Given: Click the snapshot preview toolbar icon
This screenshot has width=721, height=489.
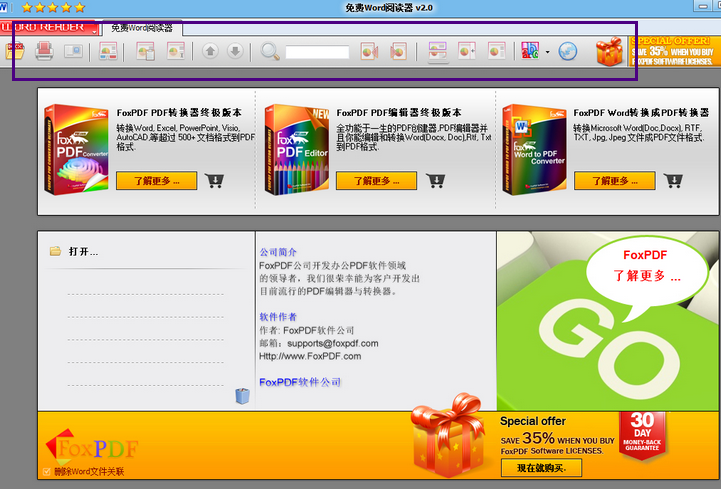Looking at the screenshot, I should pyautogui.click(x=74, y=51).
